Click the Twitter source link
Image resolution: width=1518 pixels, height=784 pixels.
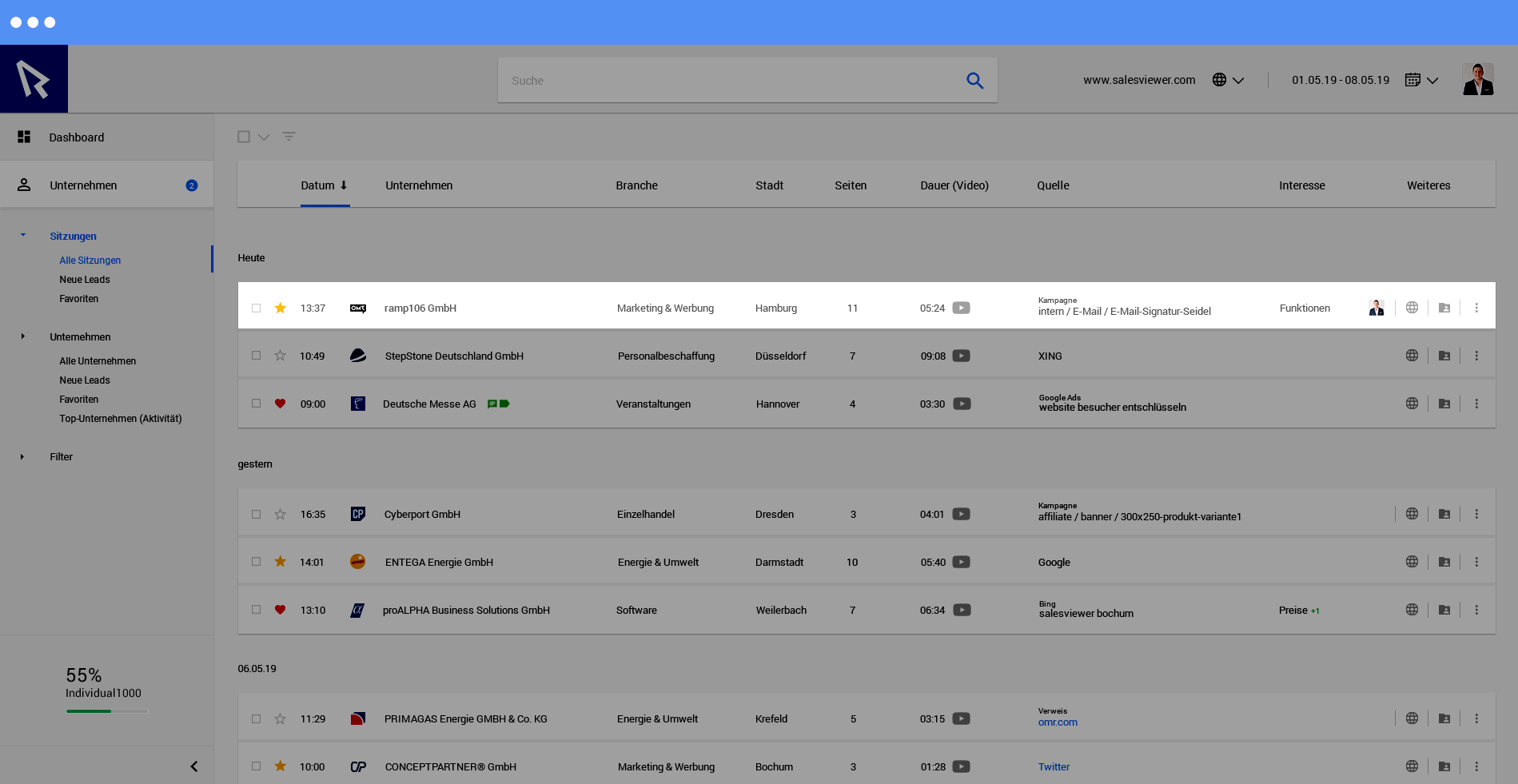tap(1054, 767)
